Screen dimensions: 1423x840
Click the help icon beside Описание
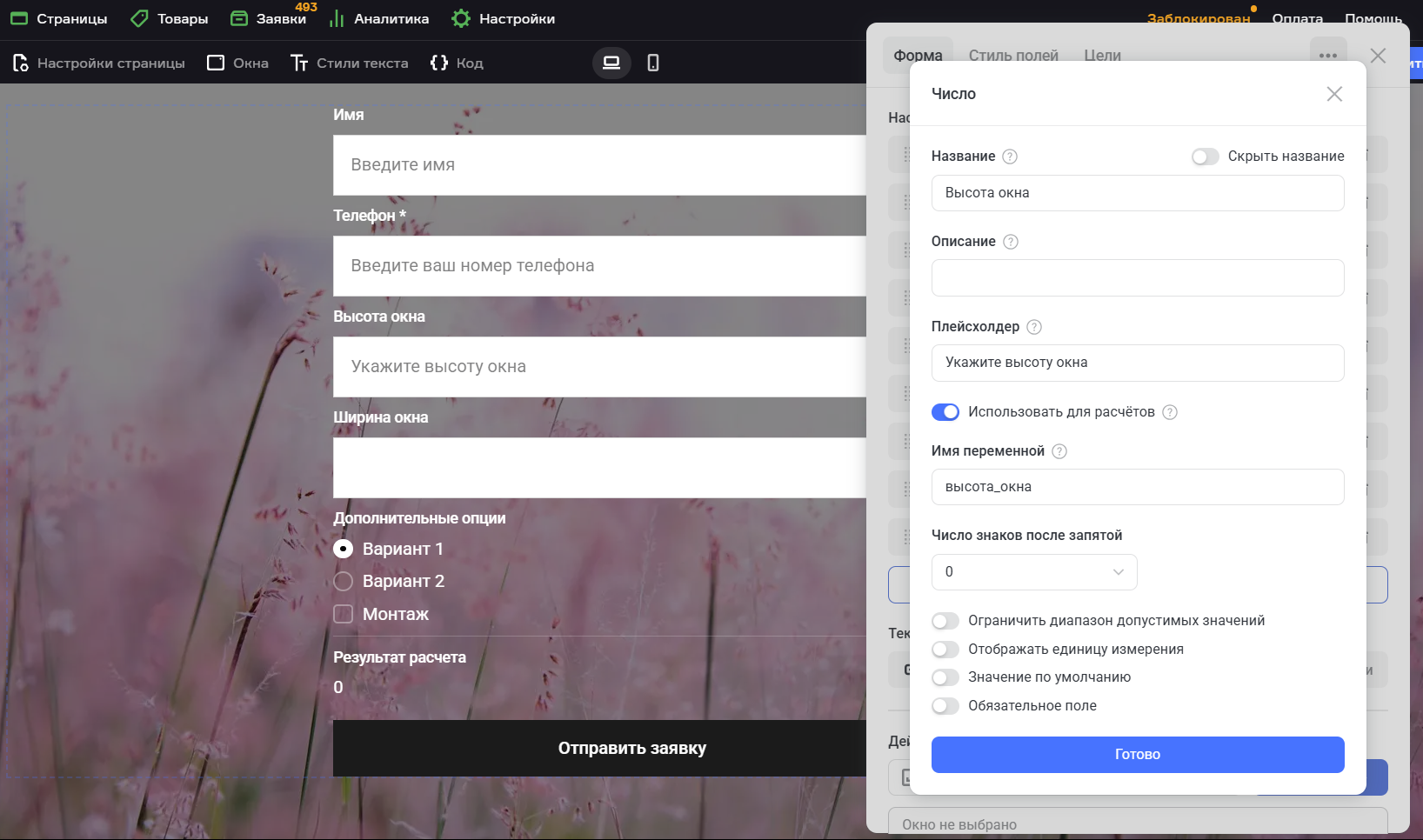point(1011,242)
